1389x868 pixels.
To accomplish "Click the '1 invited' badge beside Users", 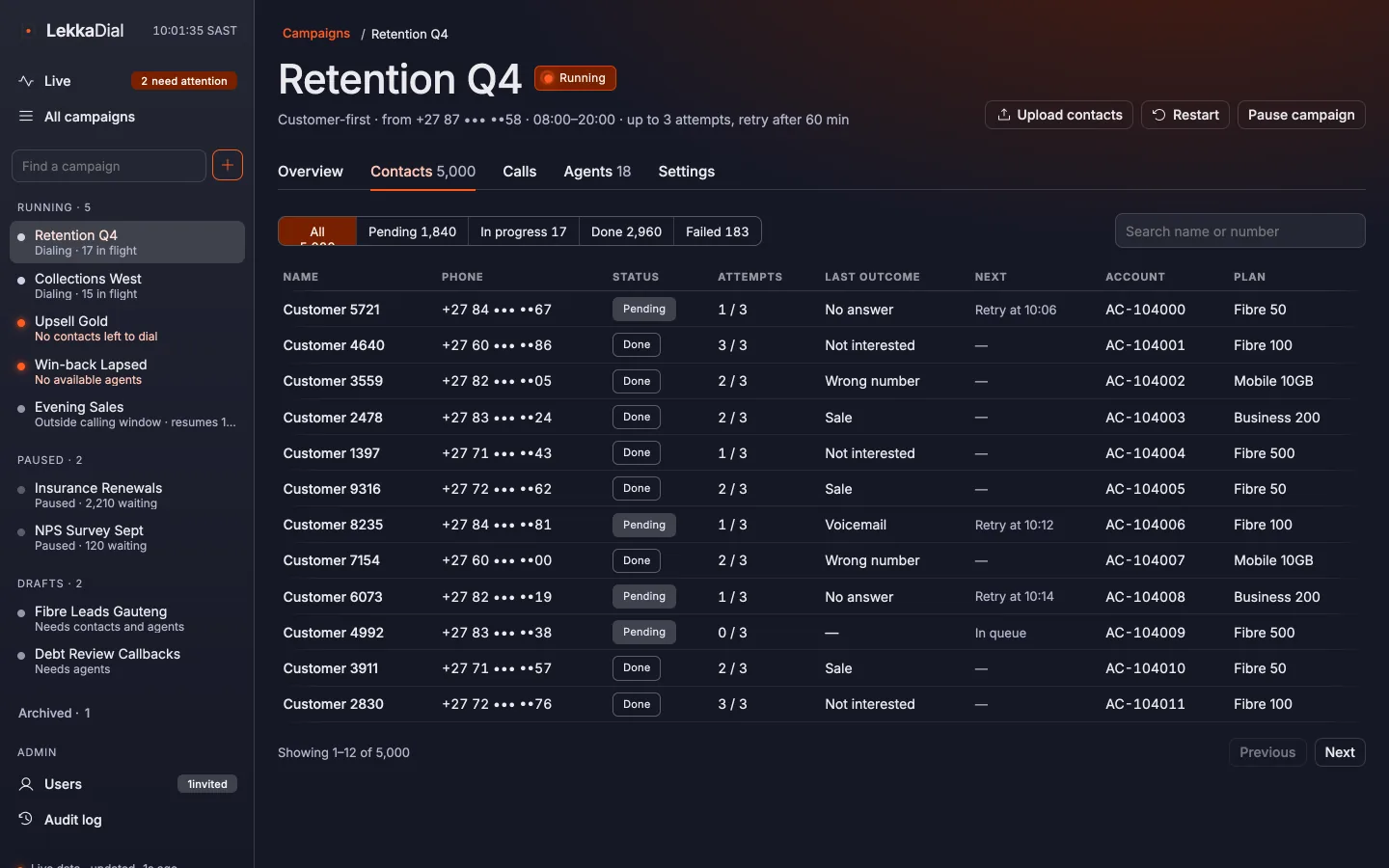I will [x=207, y=784].
